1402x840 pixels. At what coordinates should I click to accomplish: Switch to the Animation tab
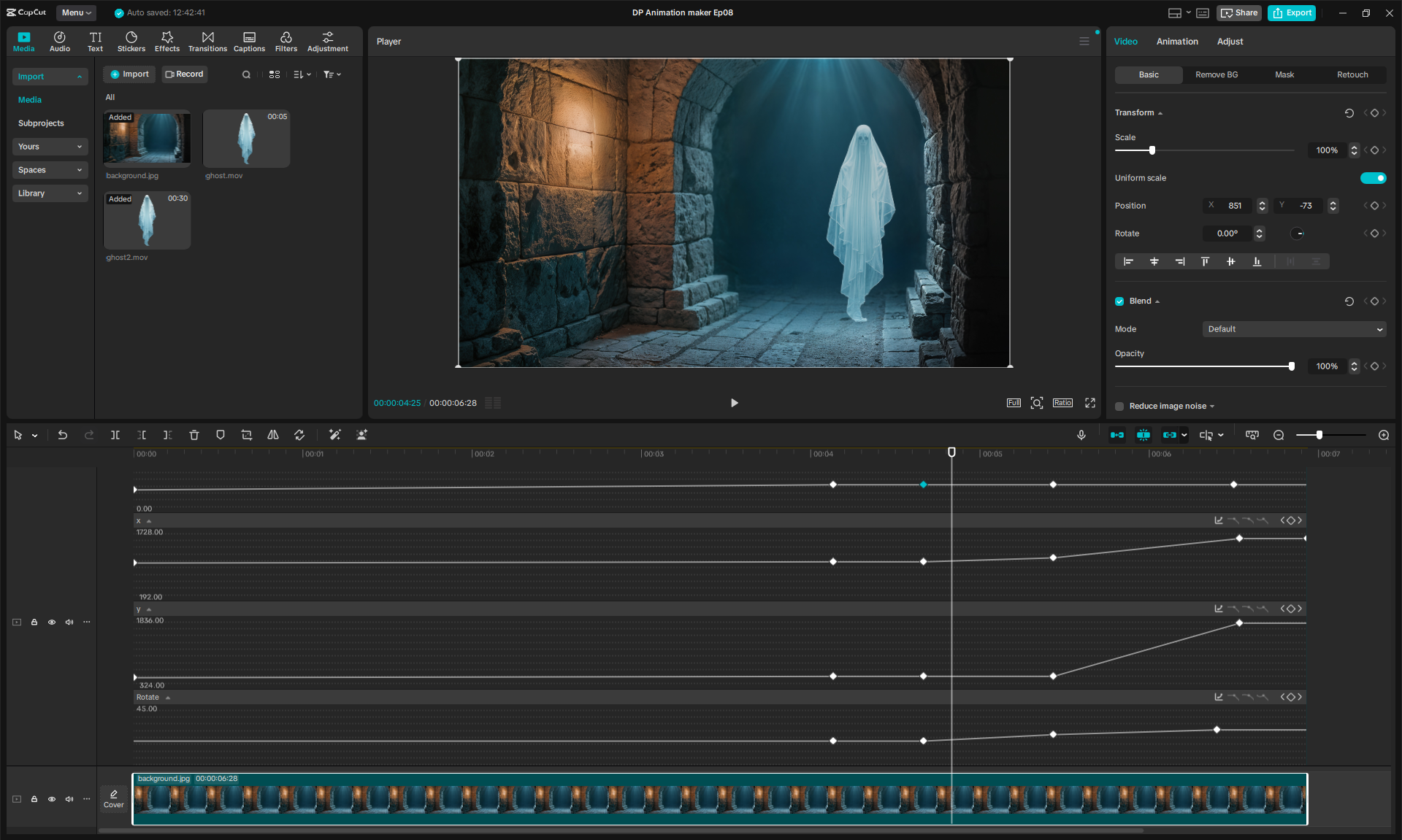(1177, 42)
